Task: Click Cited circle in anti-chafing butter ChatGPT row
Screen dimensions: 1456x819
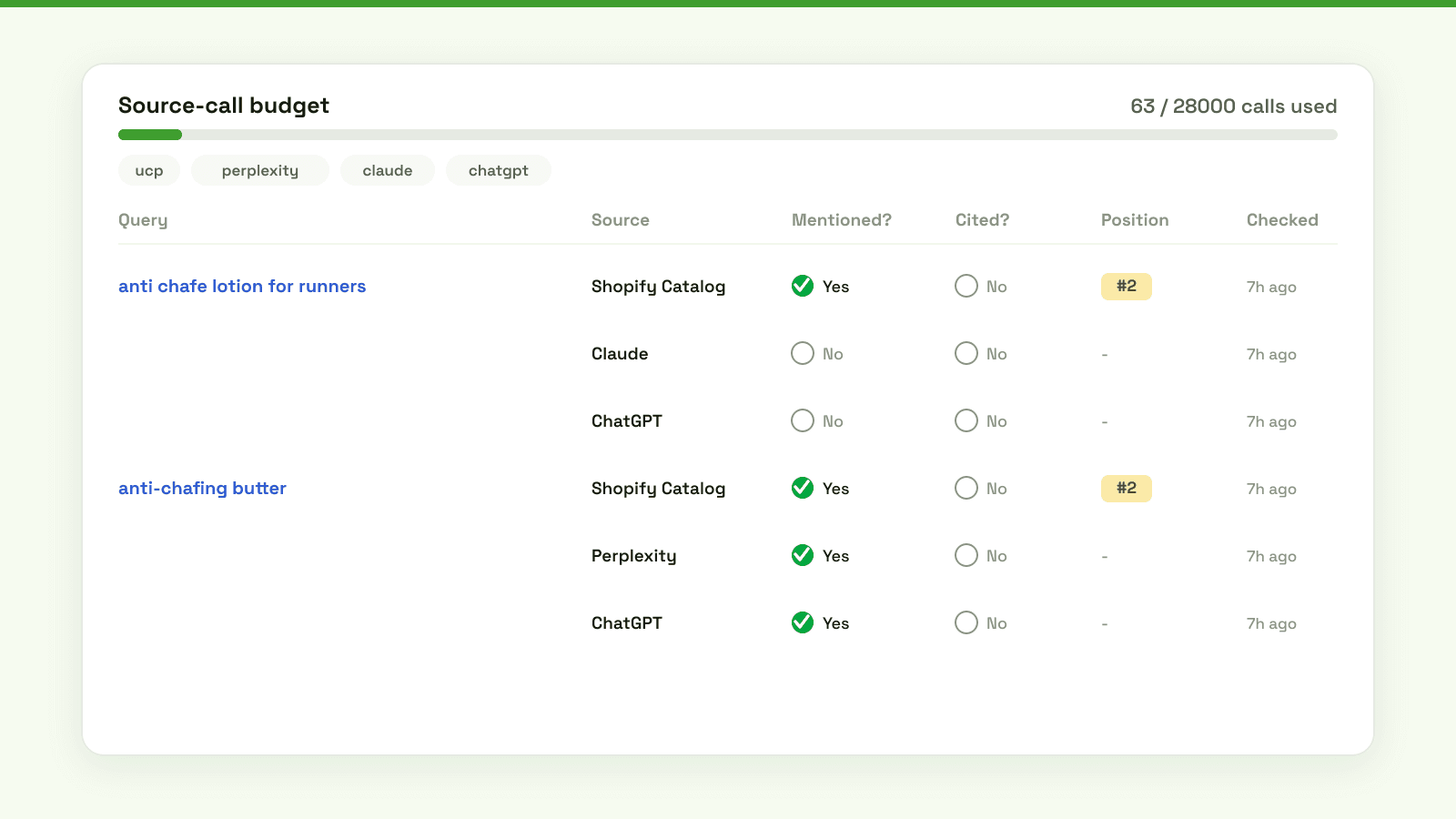Action: 966,622
